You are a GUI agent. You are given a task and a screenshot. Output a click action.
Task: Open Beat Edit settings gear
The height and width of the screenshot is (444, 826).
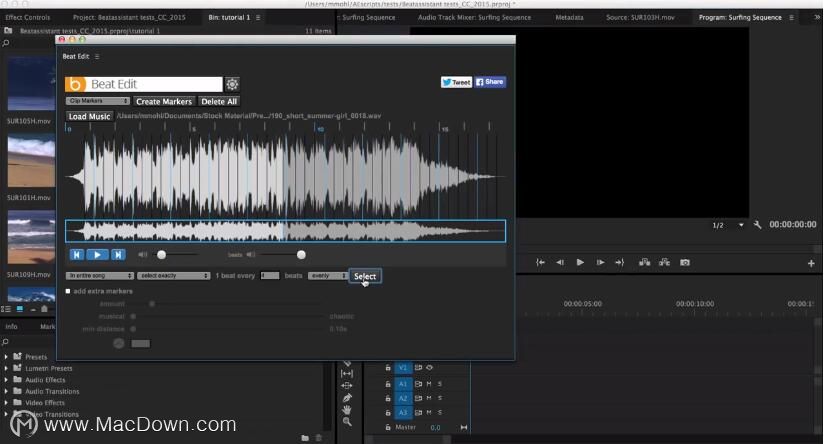(232, 84)
